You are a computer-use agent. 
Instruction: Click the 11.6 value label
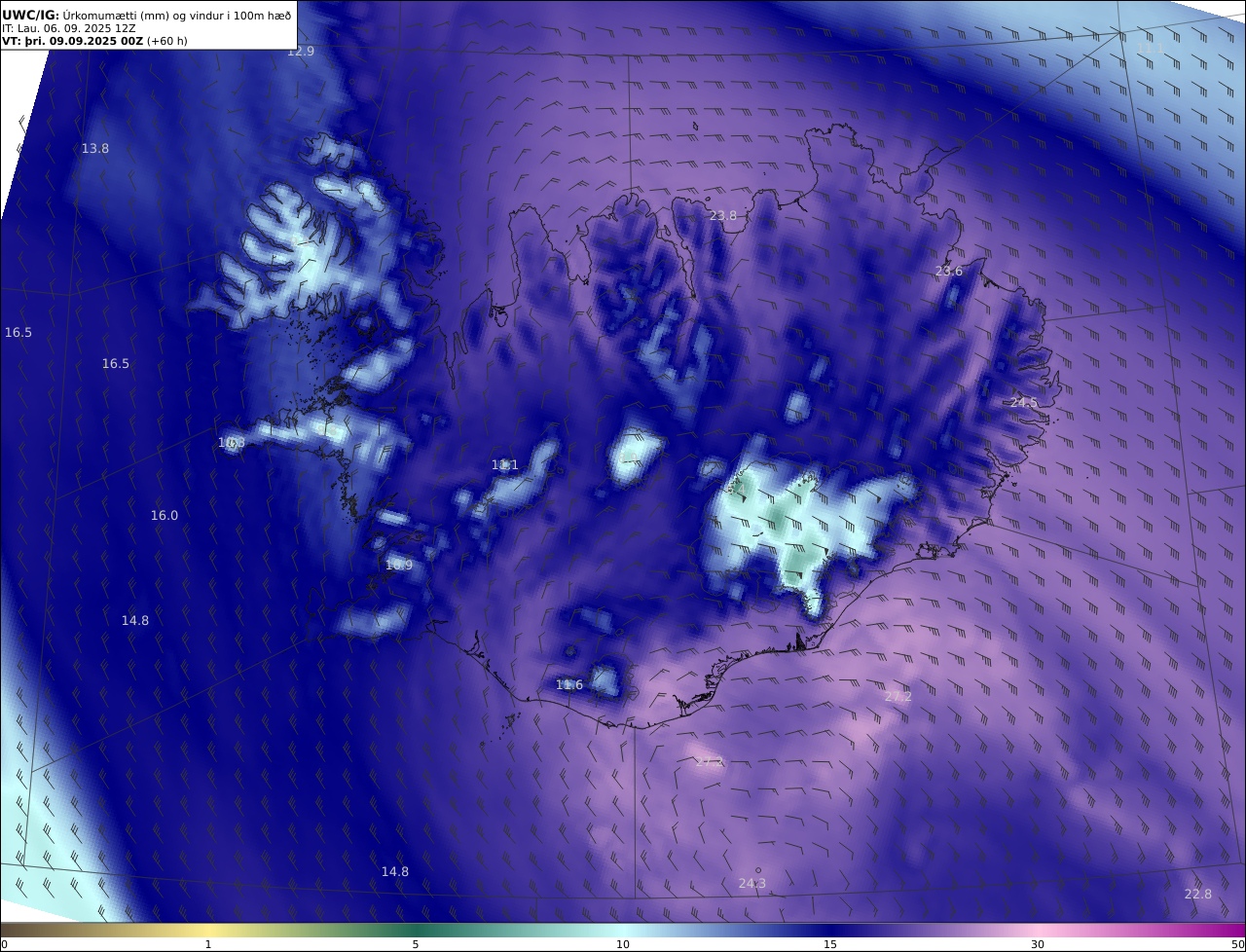pyautogui.click(x=569, y=684)
